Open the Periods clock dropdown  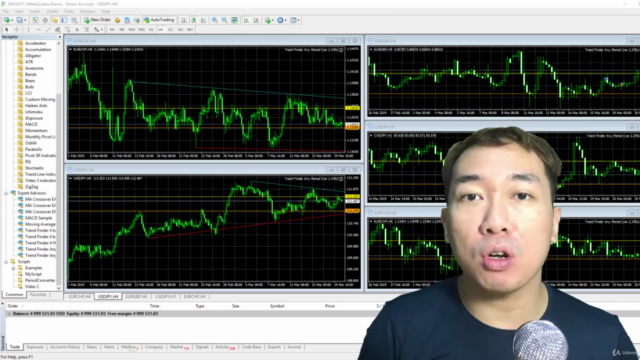(281, 20)
